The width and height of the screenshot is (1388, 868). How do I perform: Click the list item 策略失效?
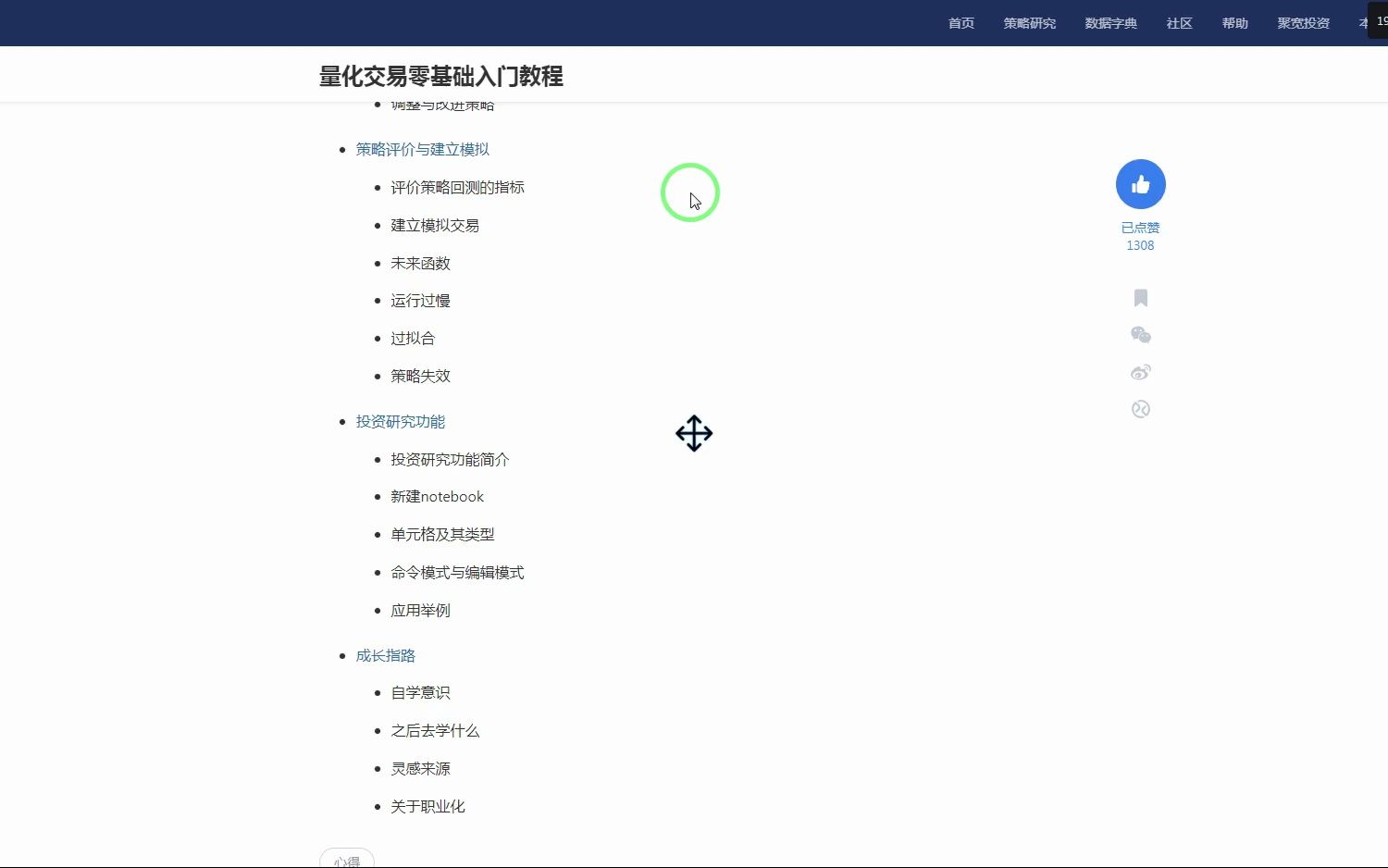pos(420,376)
